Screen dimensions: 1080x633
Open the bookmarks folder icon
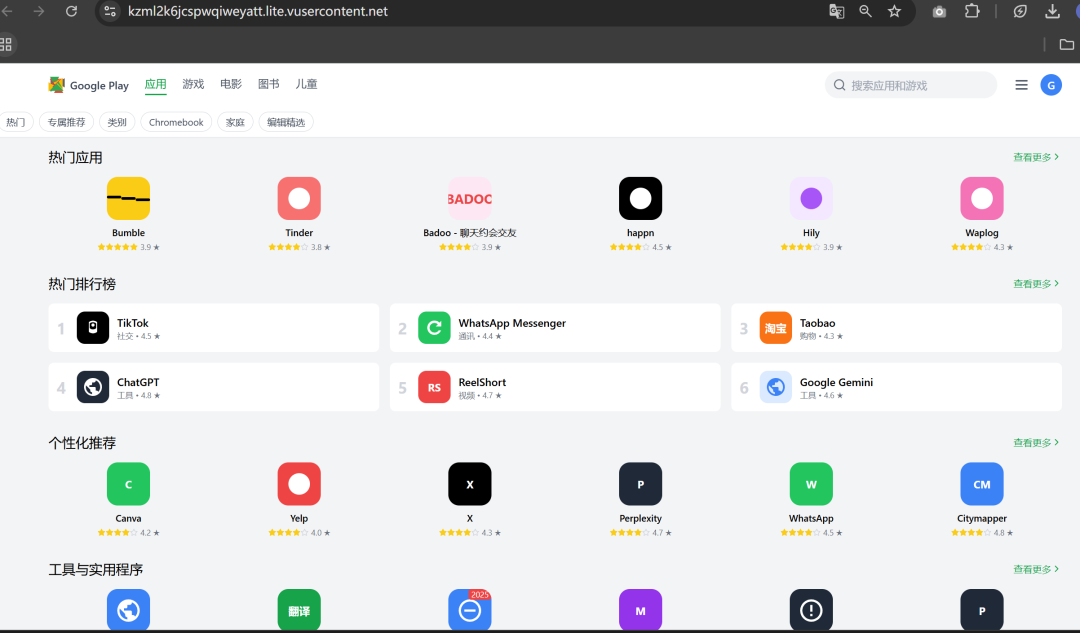(1066, 44)
